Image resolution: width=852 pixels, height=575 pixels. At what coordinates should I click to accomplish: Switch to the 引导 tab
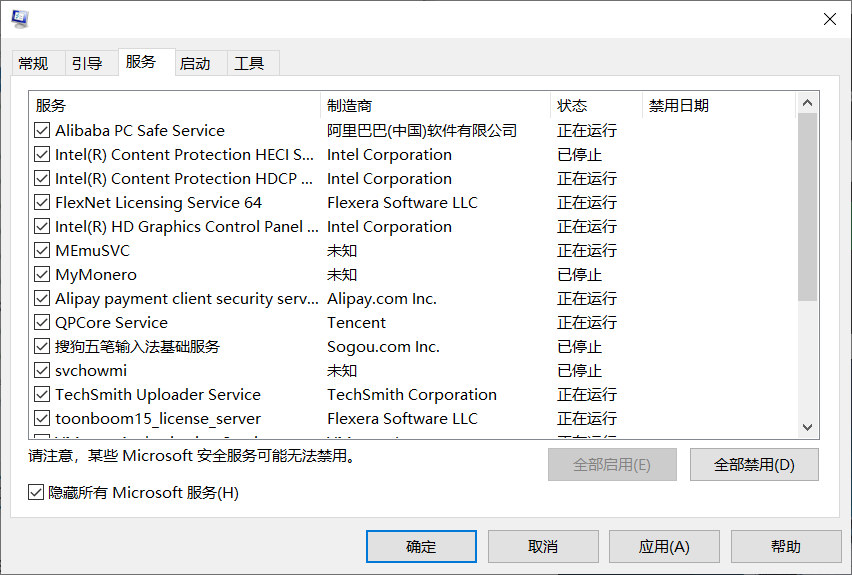(87, 64)
